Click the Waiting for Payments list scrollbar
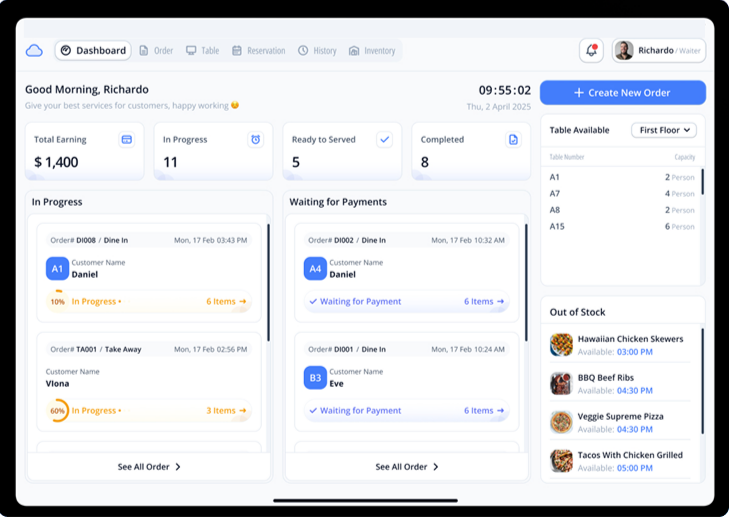Viewport: 730px width, 518px height. pos(526,283)
